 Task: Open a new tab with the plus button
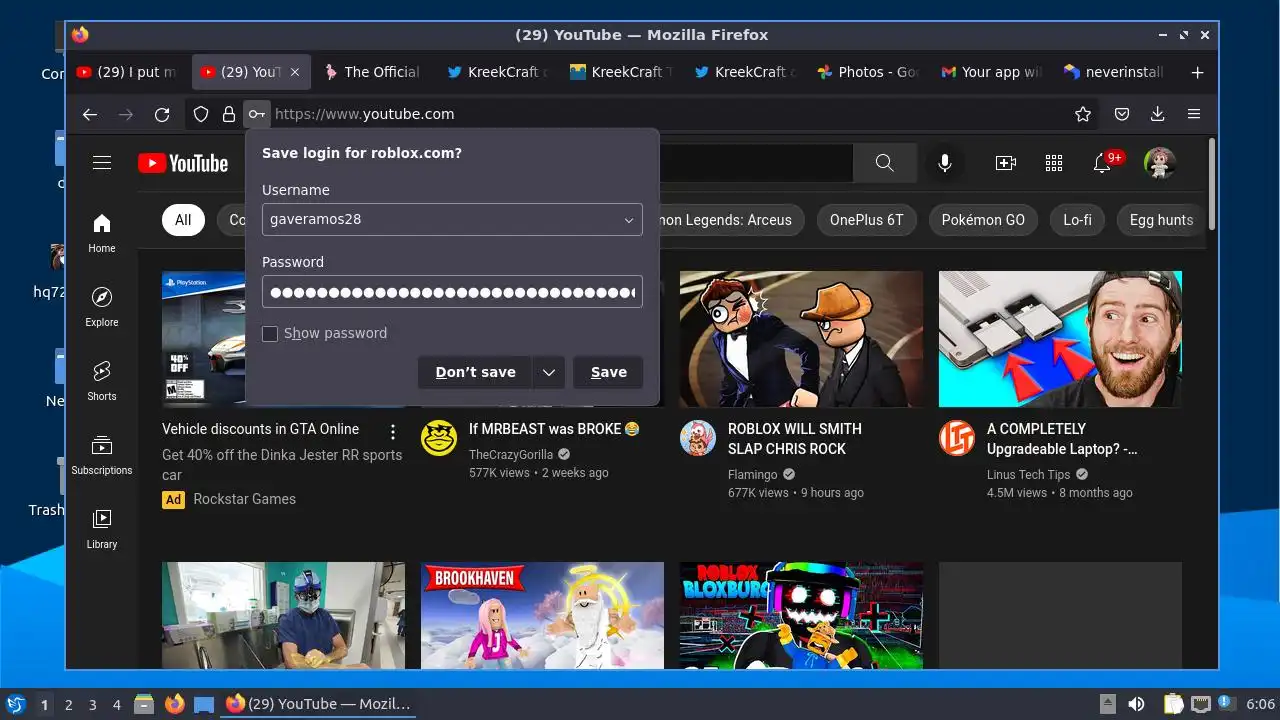[1197, 72]
